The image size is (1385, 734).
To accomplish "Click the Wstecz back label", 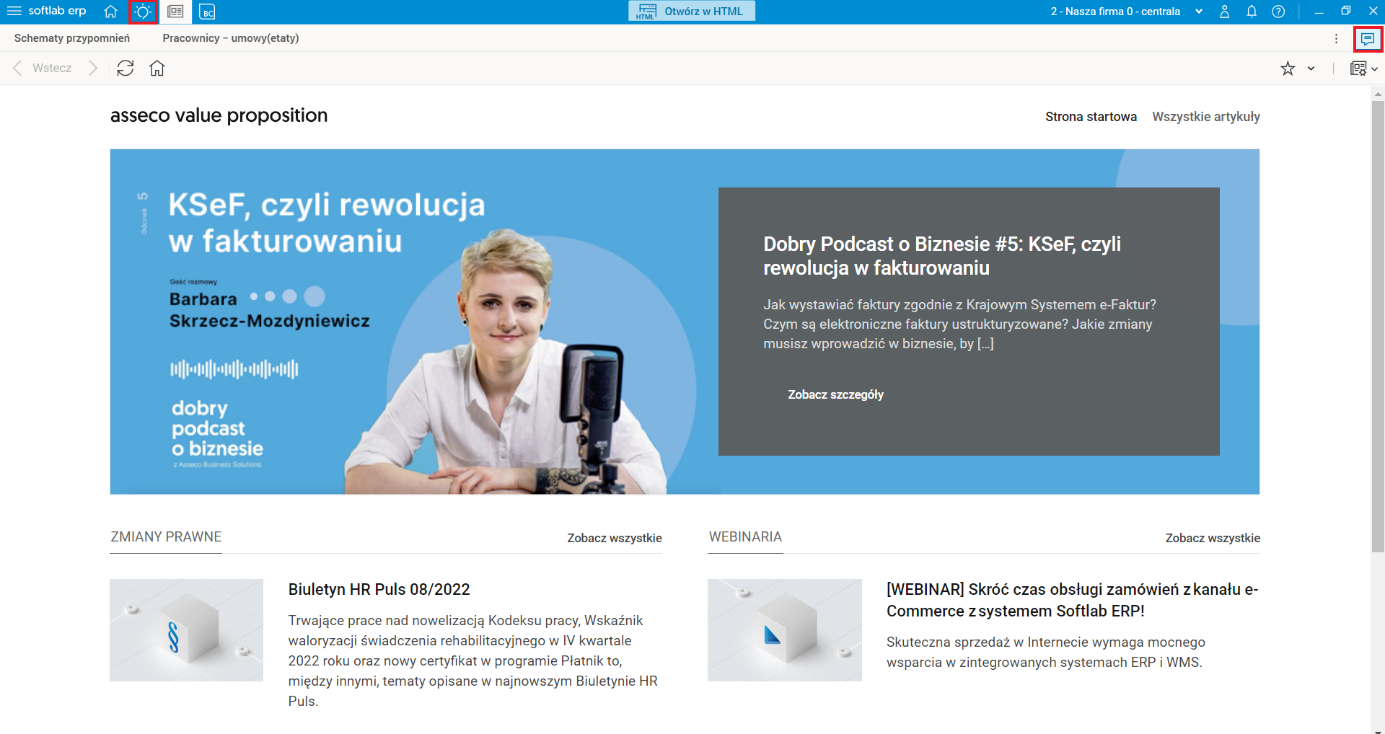I will 52,68.
